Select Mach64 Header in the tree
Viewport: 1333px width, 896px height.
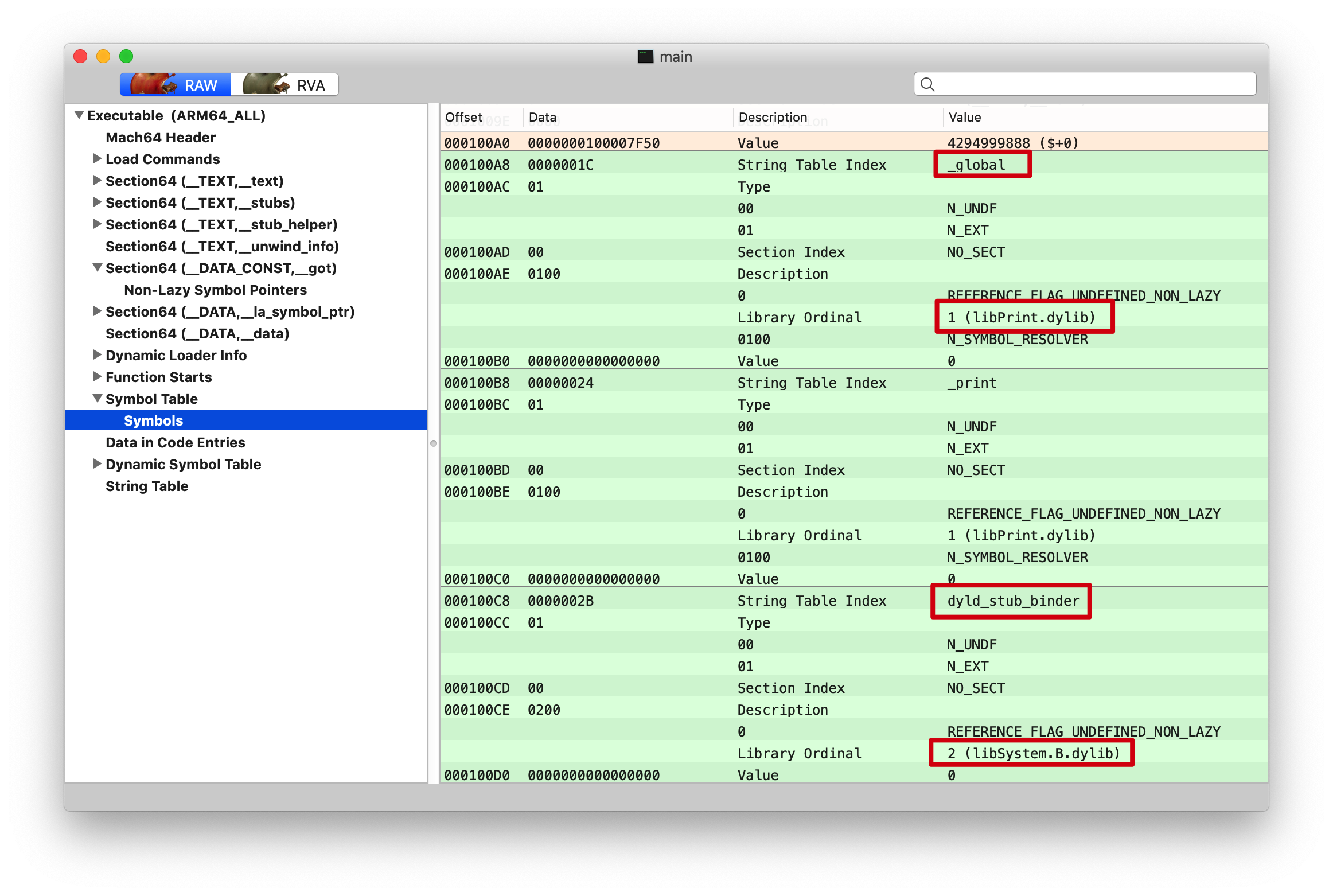[161, 137]
